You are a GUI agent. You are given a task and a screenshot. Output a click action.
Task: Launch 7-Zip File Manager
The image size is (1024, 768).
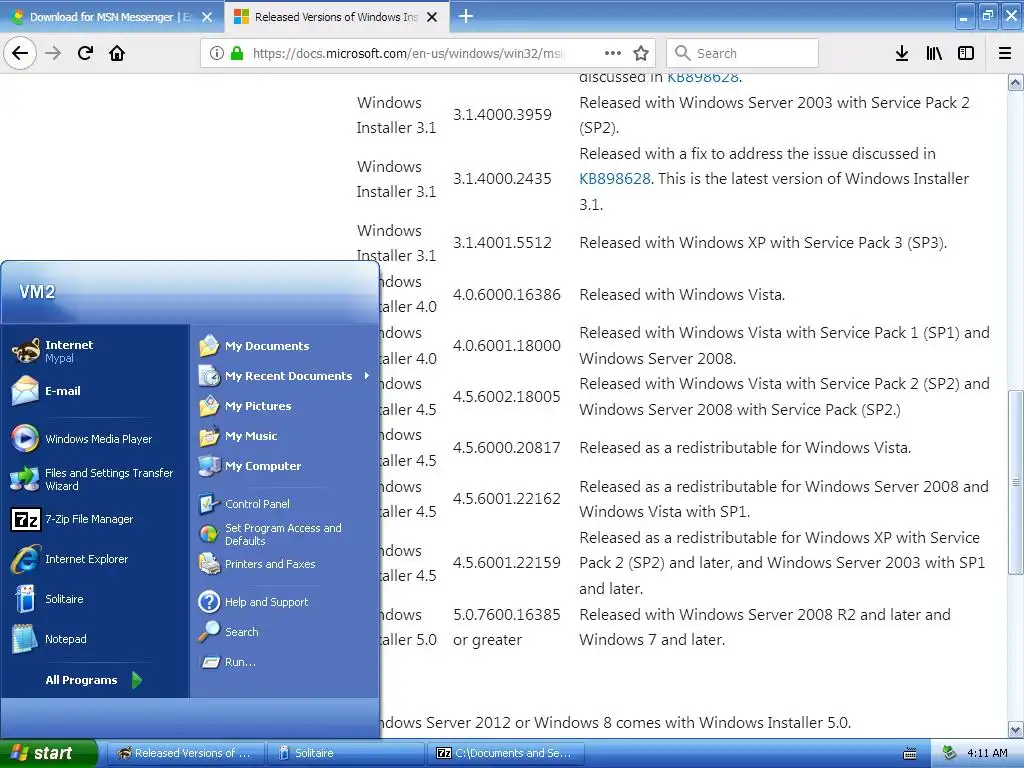click(95, 519)
